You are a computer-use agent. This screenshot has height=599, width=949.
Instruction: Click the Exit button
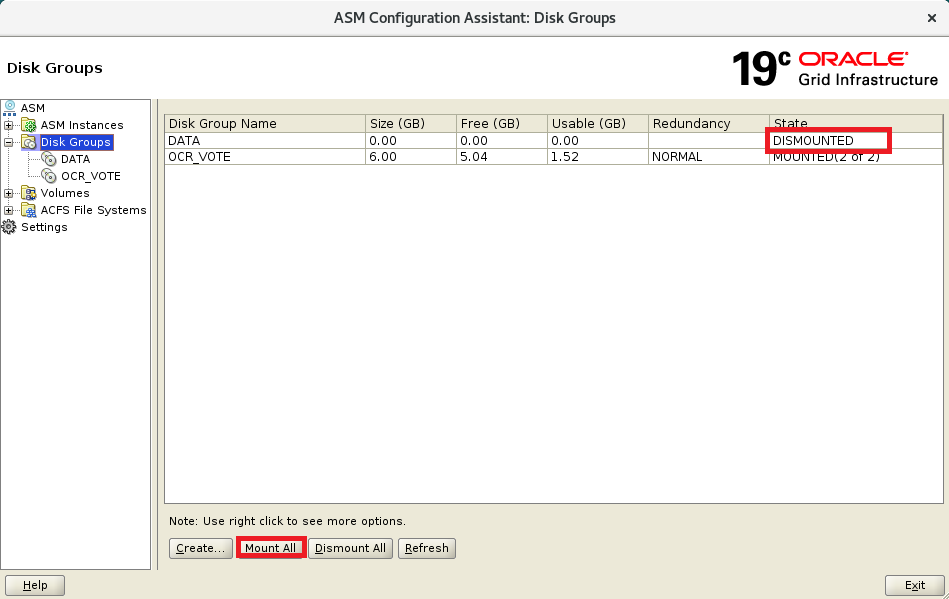coord(915,585)
